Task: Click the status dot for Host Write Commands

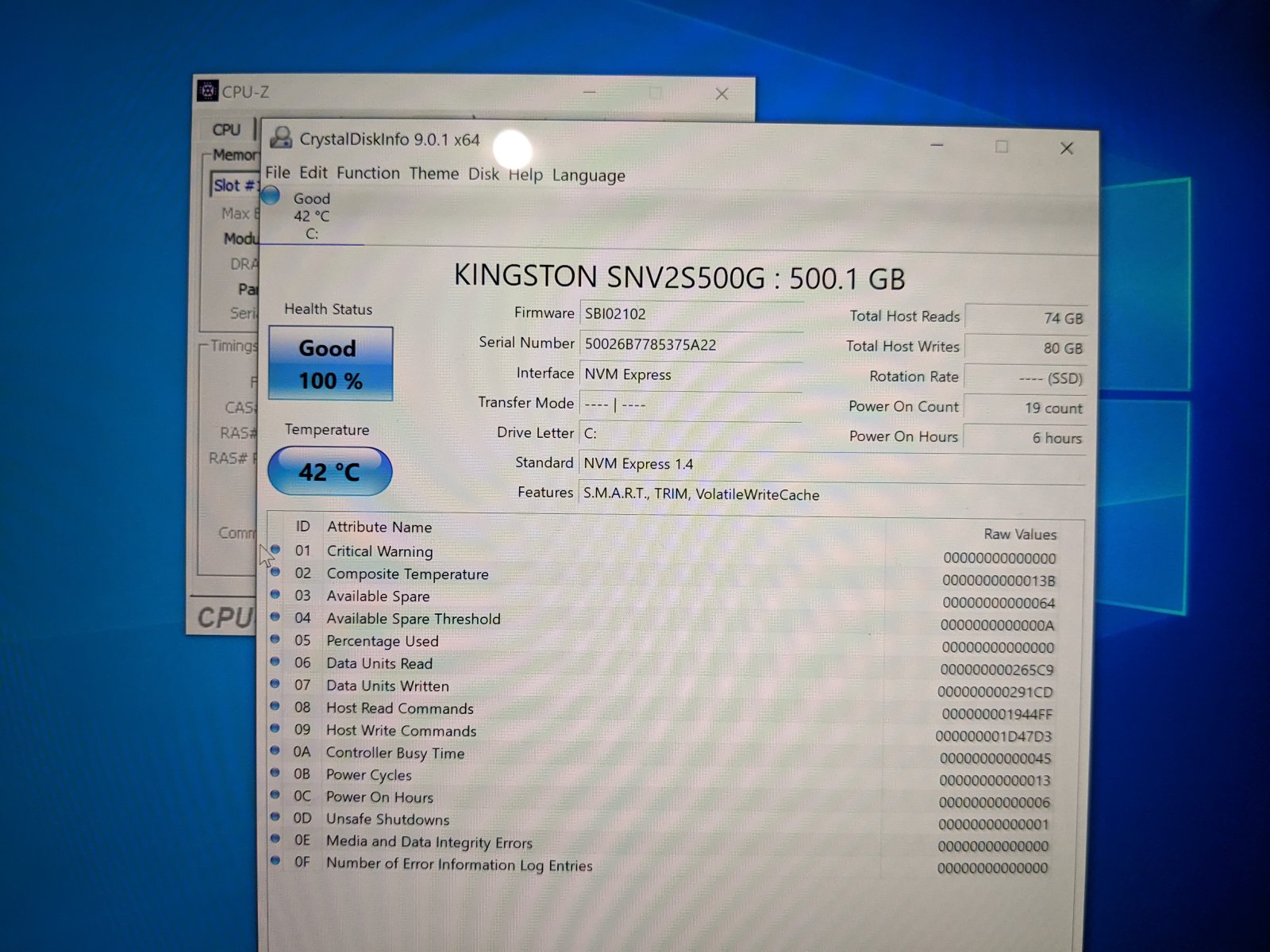Action: tap(275, 727)
